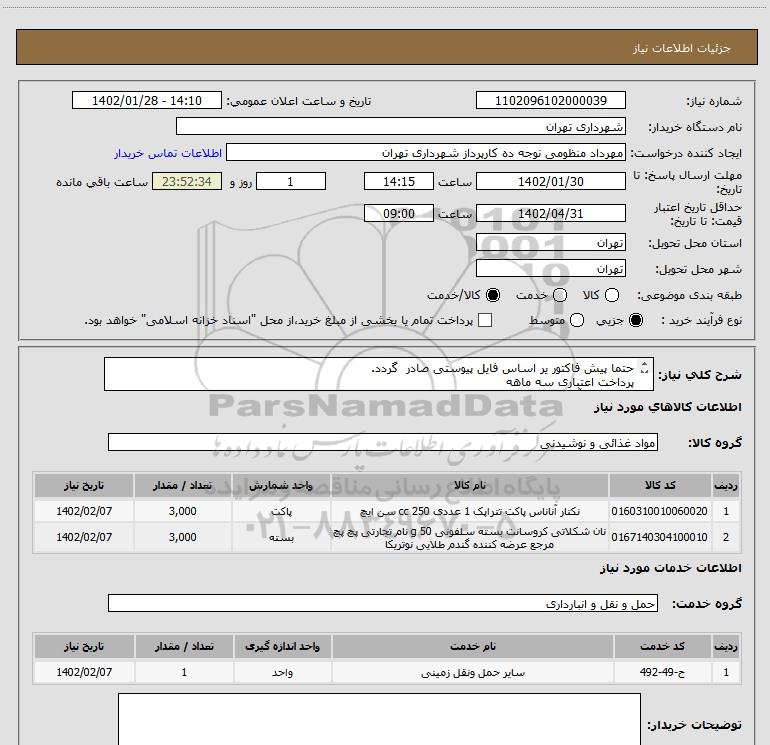Click the requester field مهرداد منظومی

pyautogui.click(x=426, y=153)
